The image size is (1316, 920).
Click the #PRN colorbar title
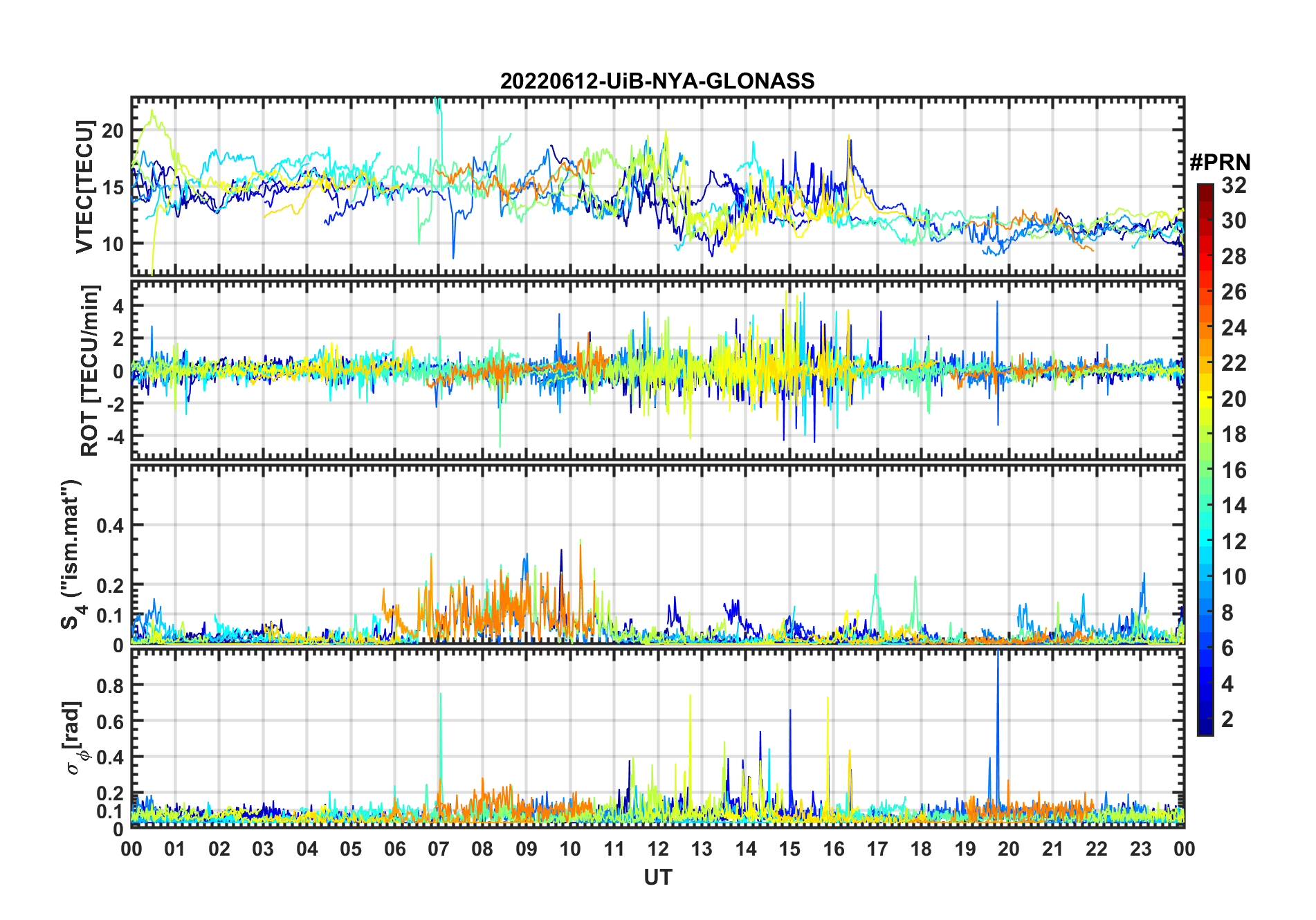1220,163
